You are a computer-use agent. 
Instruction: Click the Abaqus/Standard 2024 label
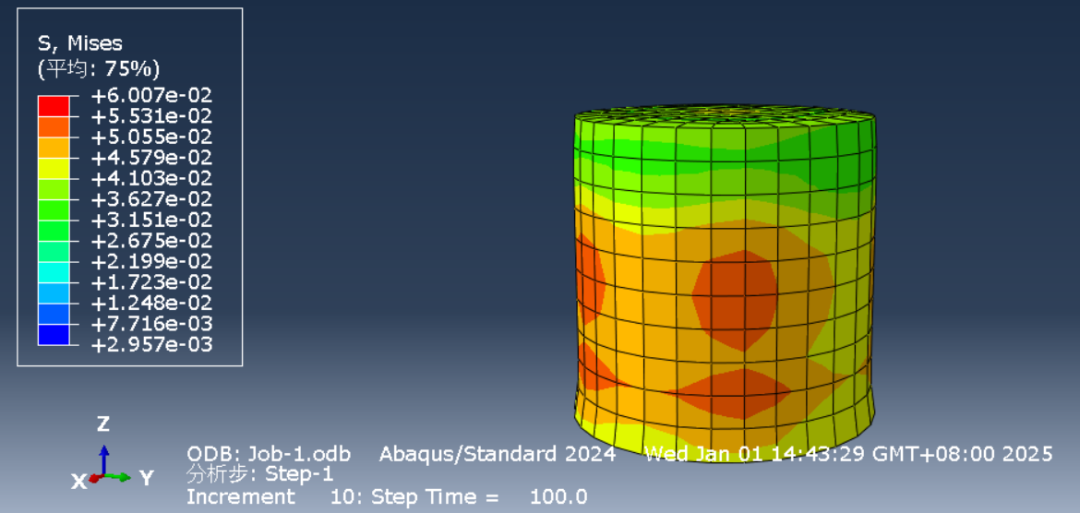pos(497,454)
